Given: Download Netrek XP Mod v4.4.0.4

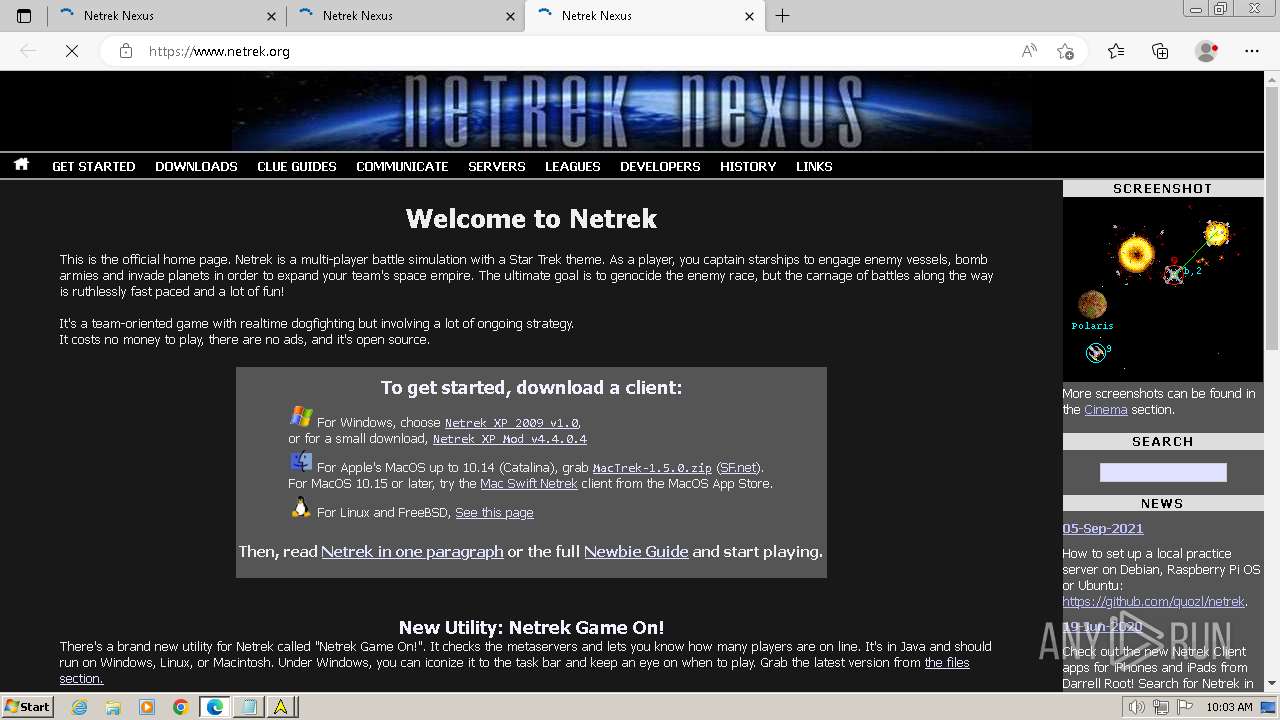Looking at the screenshot, I should pos(509,439).
